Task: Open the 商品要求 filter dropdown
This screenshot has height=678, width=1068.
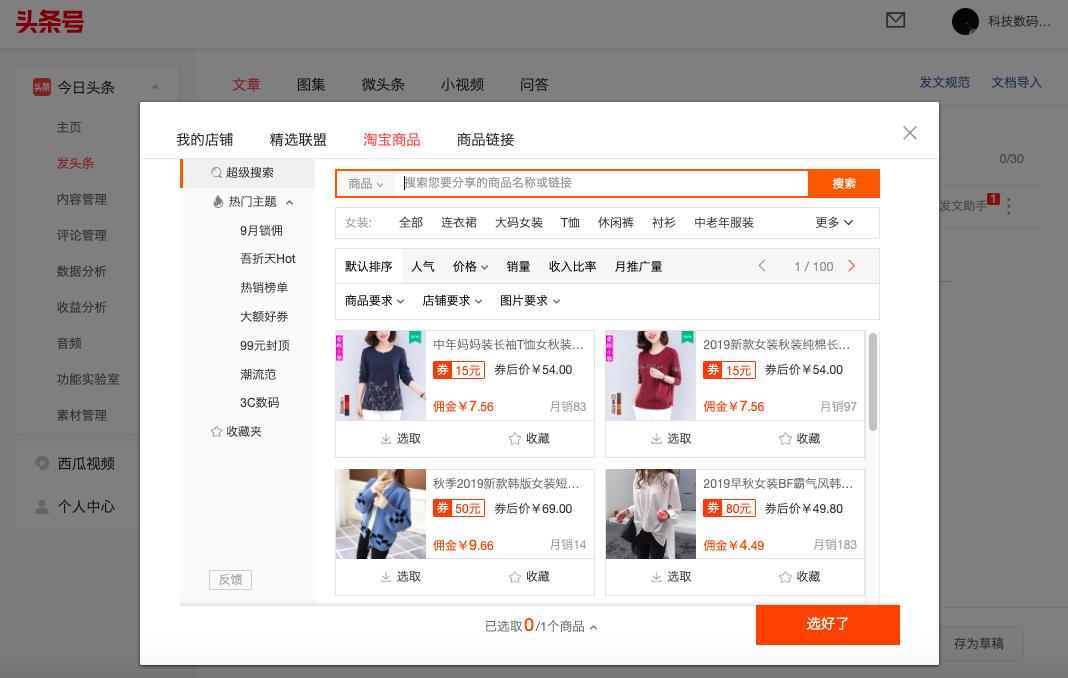Action: [x=372, y=301]
